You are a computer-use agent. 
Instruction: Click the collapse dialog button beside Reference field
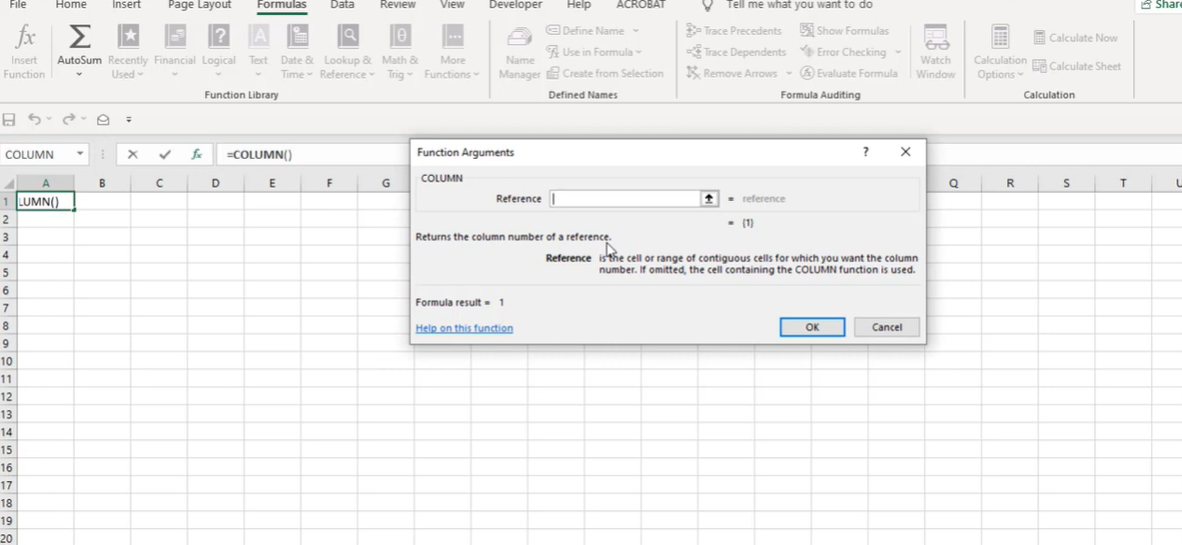[709, 199]
